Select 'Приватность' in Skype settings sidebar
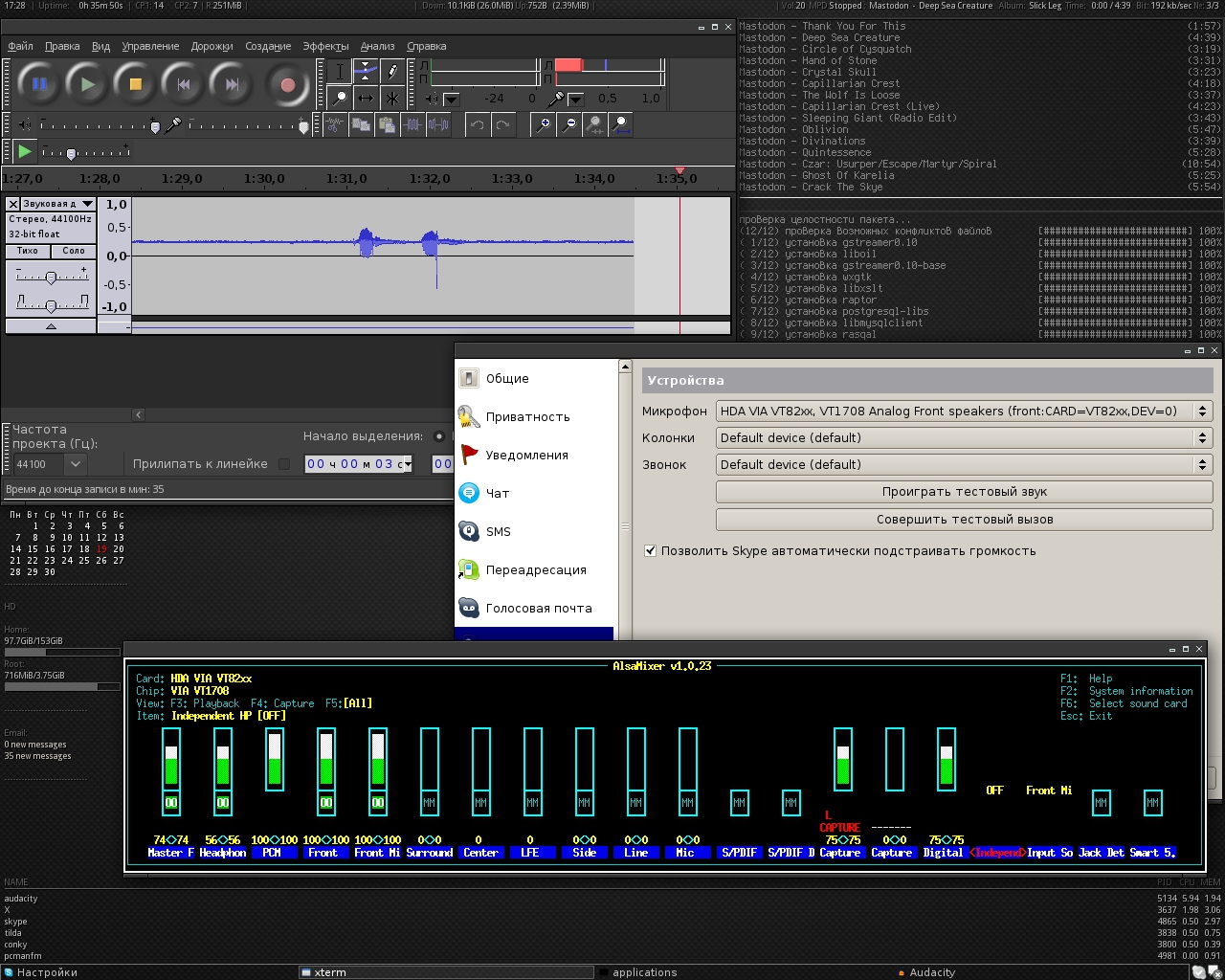The width and height of the screenshot is (1225, 980). 527,417
